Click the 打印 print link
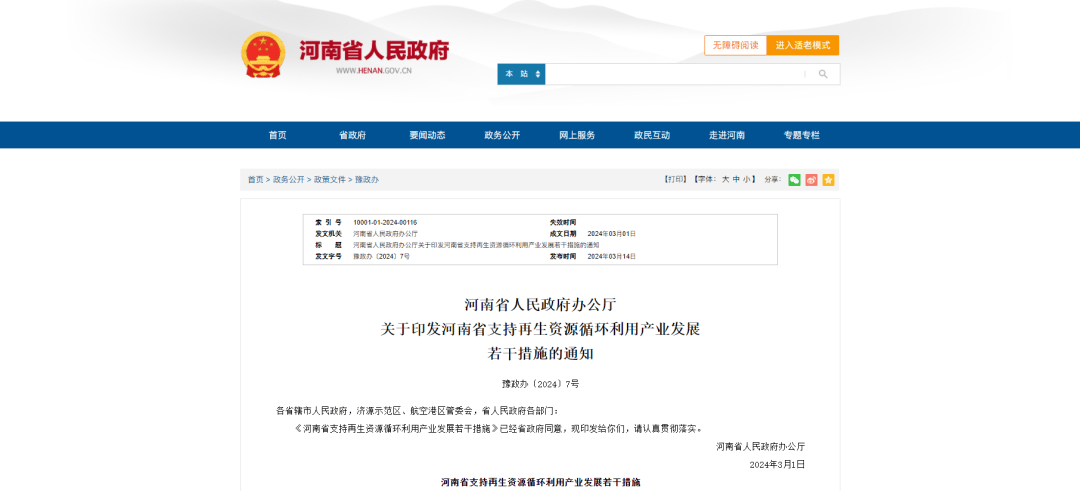Screen dimensions: 1080x491 [676, 180]
